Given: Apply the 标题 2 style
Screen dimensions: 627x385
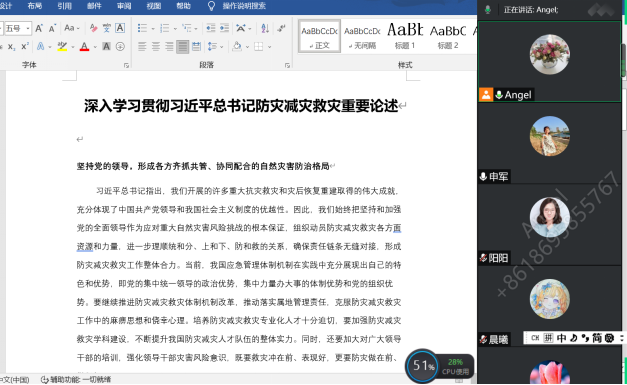Looking at the screenshot, I should (448, 36).
